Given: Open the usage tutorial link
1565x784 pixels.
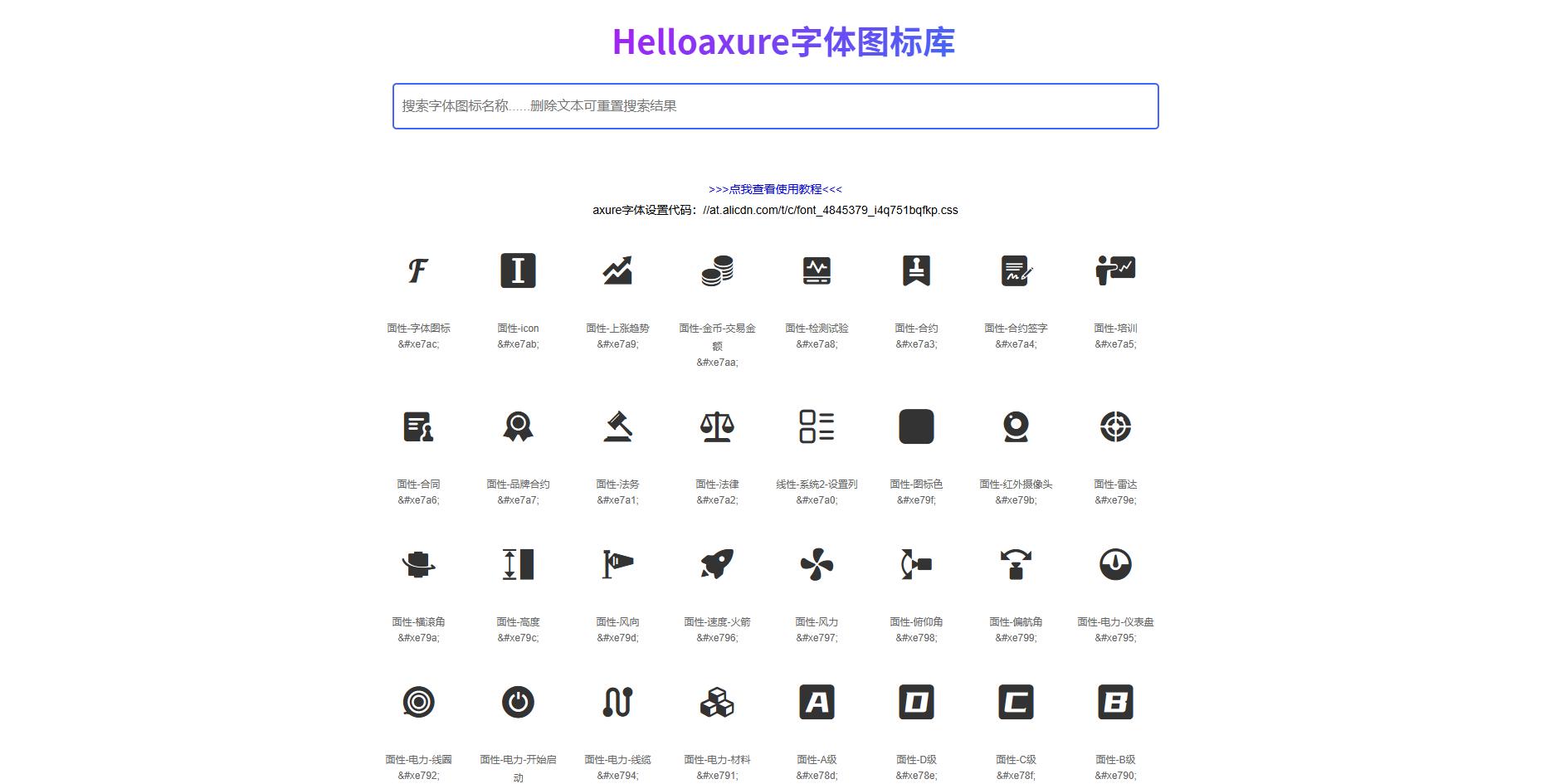Looking at the screenshot, I should coord(775,189).
